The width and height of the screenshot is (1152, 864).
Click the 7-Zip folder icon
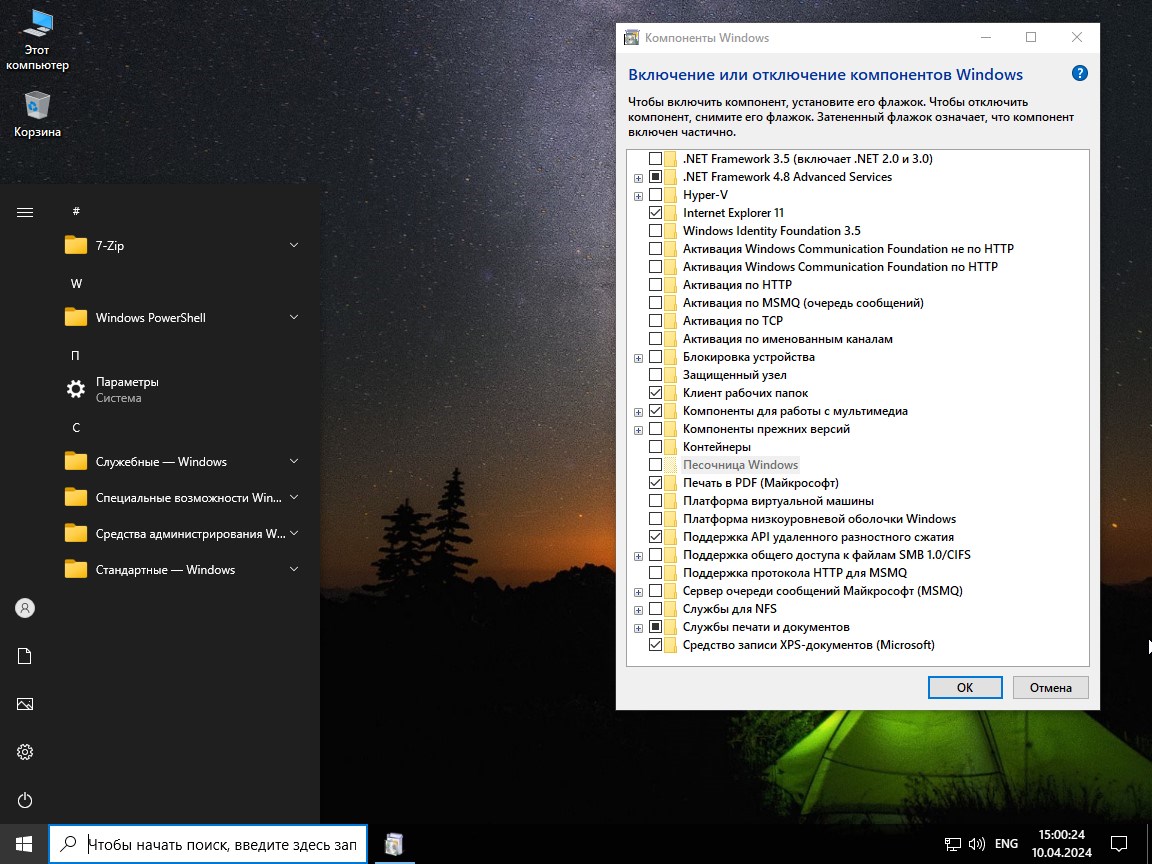pos(76,245)
